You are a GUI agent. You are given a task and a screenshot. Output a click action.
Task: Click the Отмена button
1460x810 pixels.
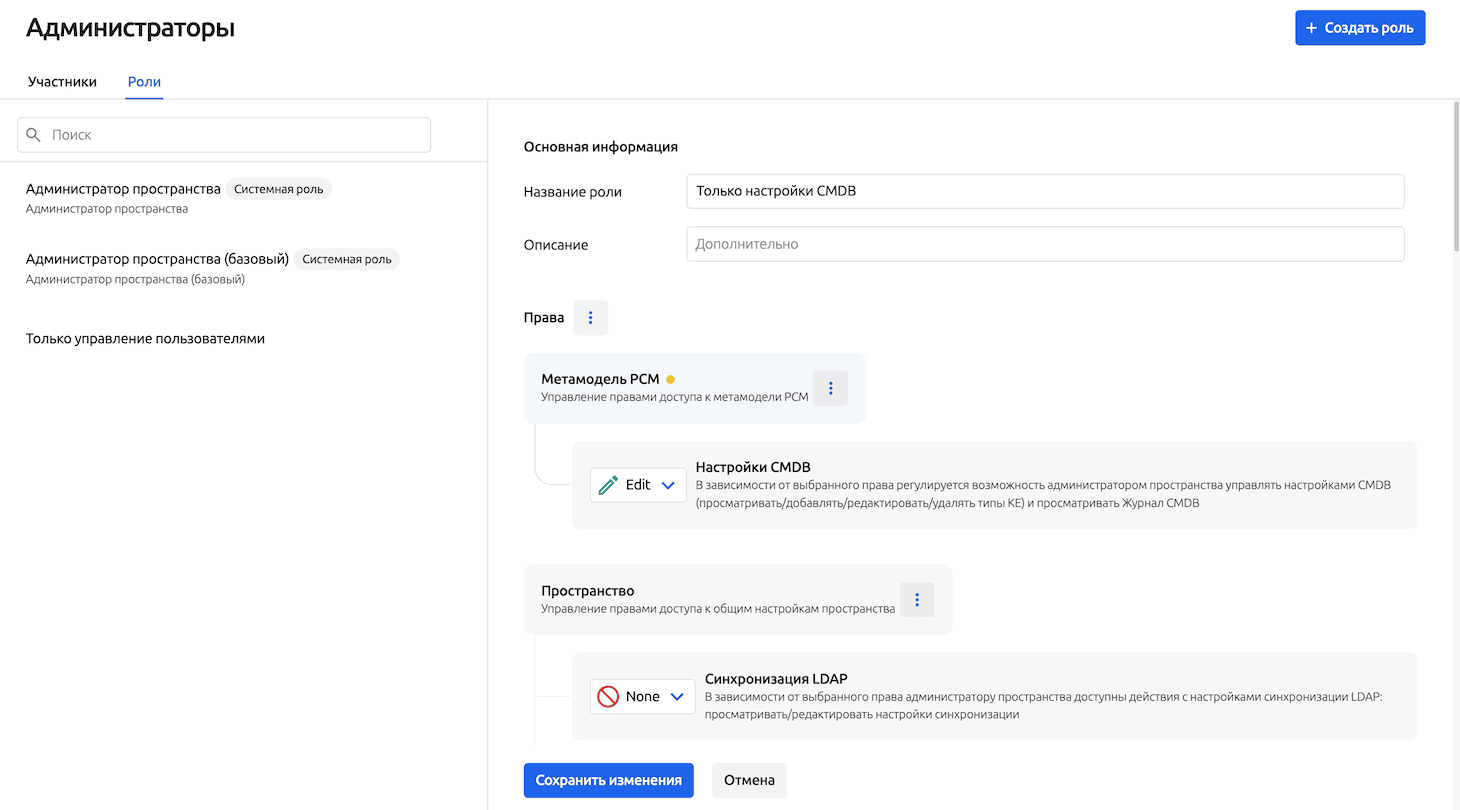pyautogui.click(x=749, y=780)
